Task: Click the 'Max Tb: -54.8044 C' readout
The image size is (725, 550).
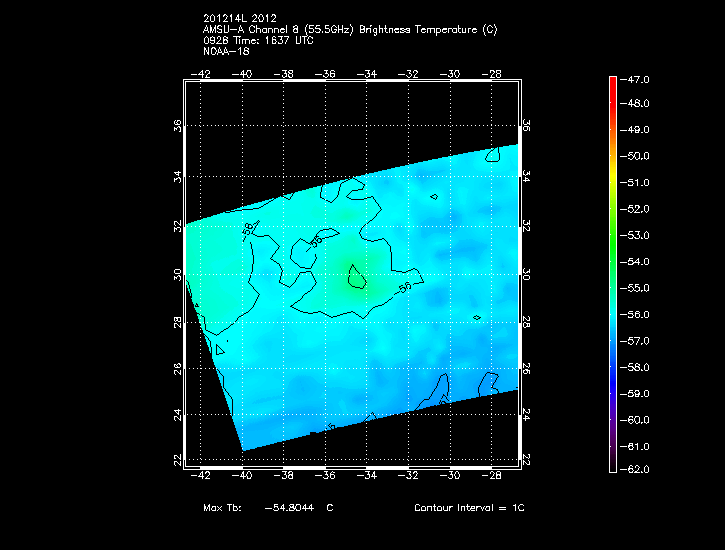Action: (x=268, y=508)
